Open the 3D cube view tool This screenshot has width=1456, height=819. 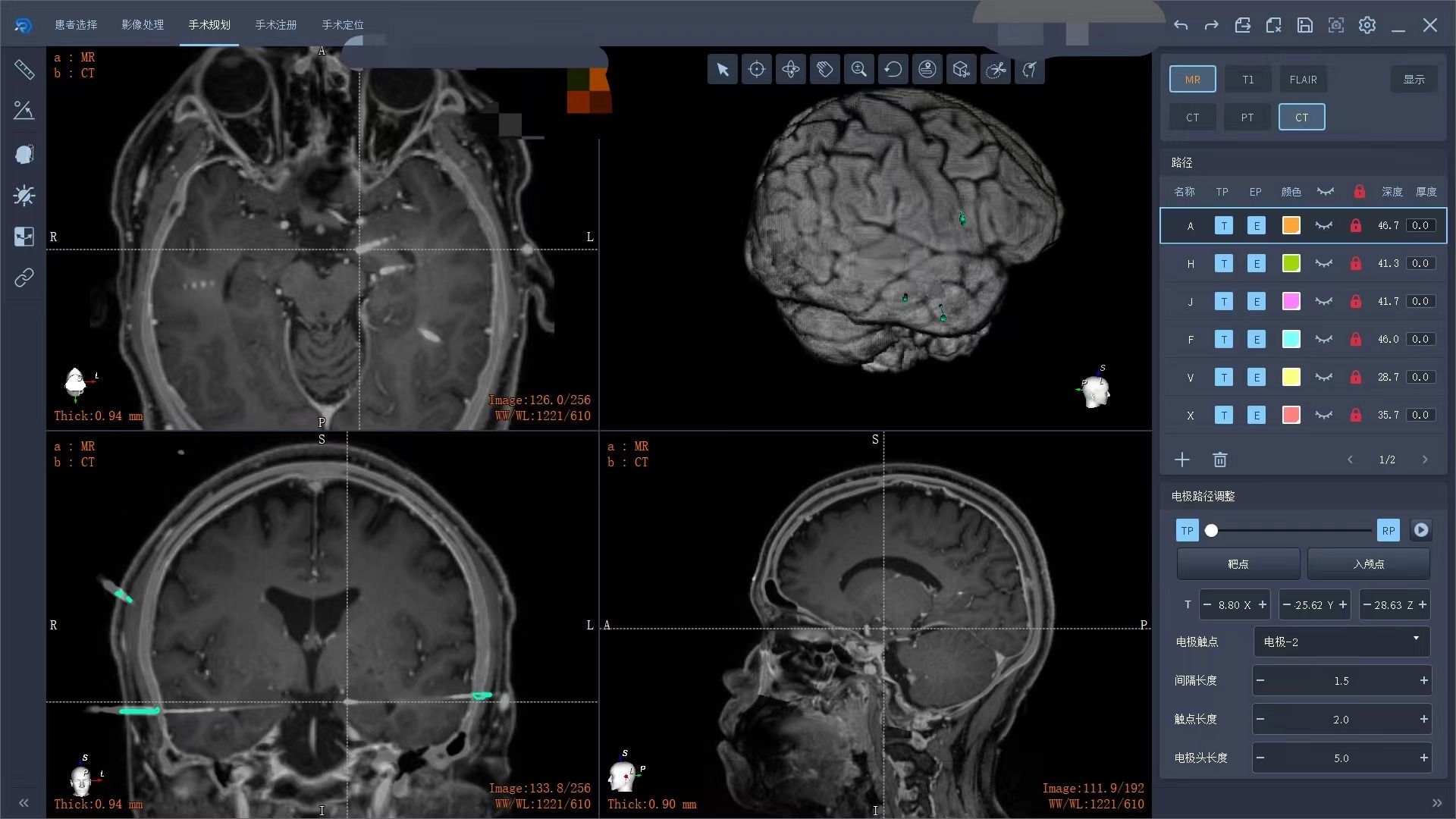pos(962,70)
